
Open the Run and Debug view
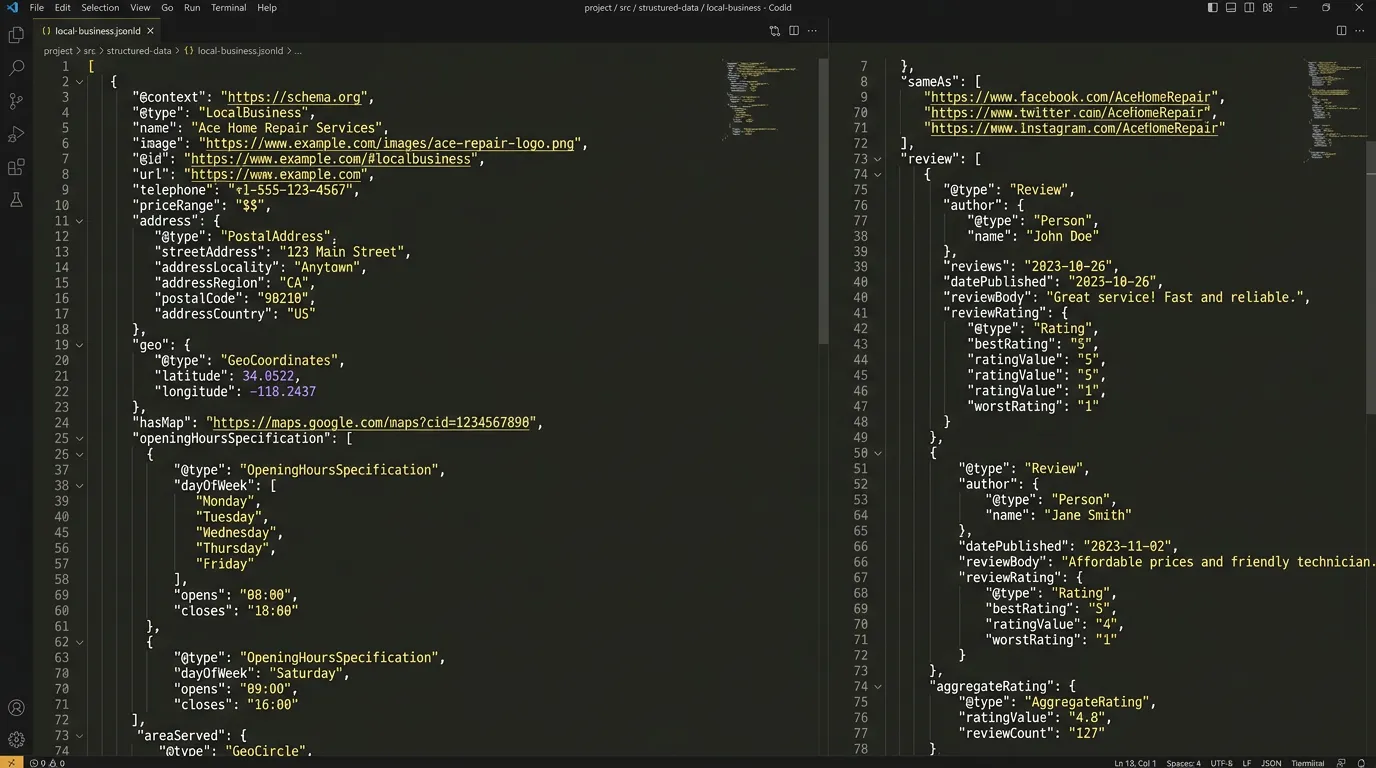(16, 134)
